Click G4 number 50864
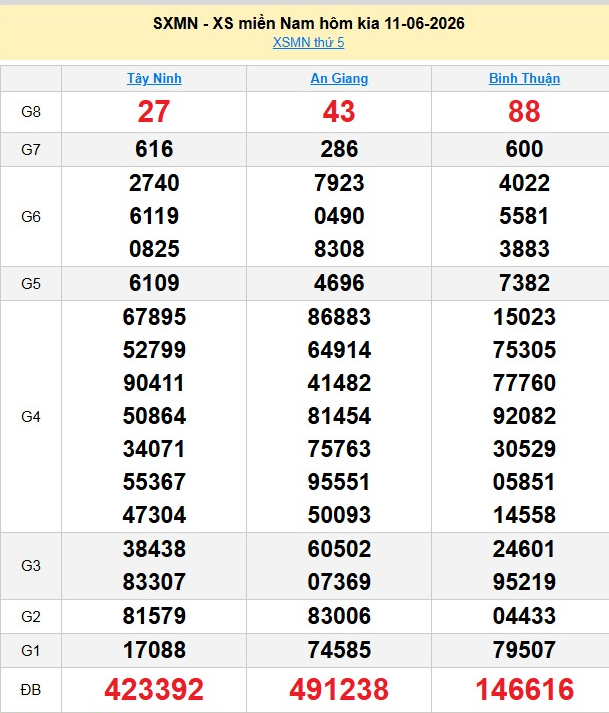Image resolution: width=609 pixels, height=713 pixels. pos(154,416)
